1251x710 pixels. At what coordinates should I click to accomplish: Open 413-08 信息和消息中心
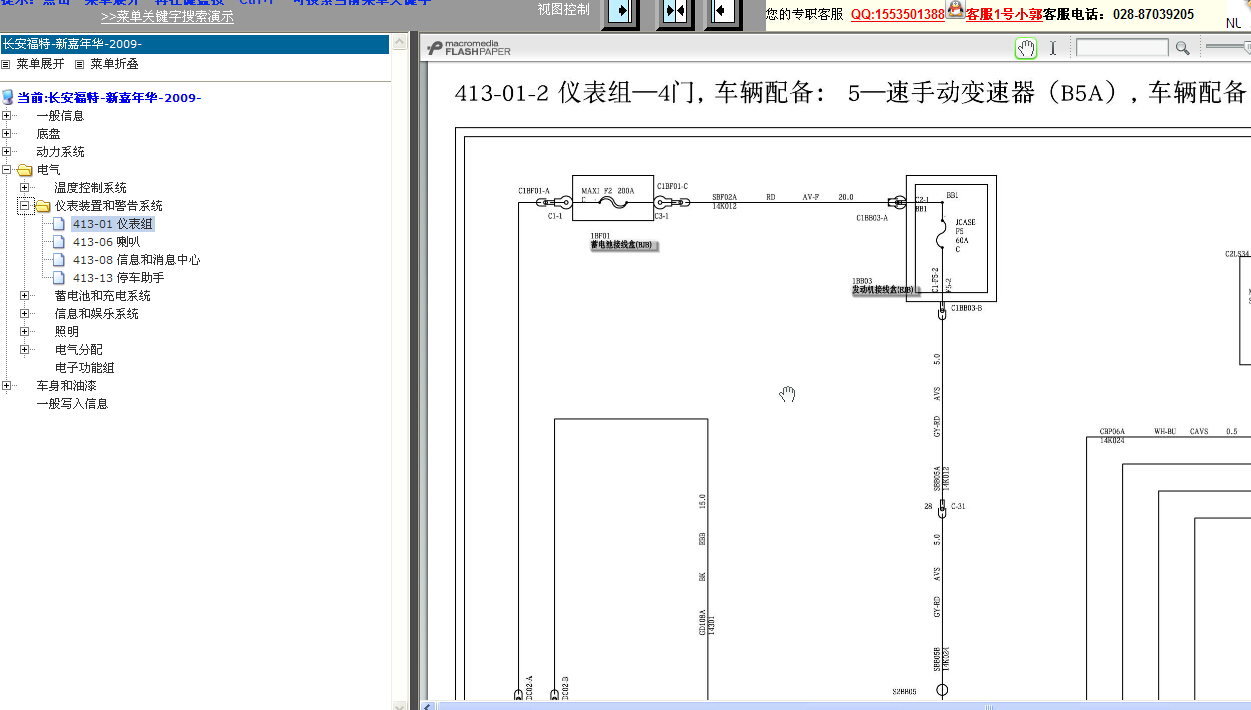[136, 260]
